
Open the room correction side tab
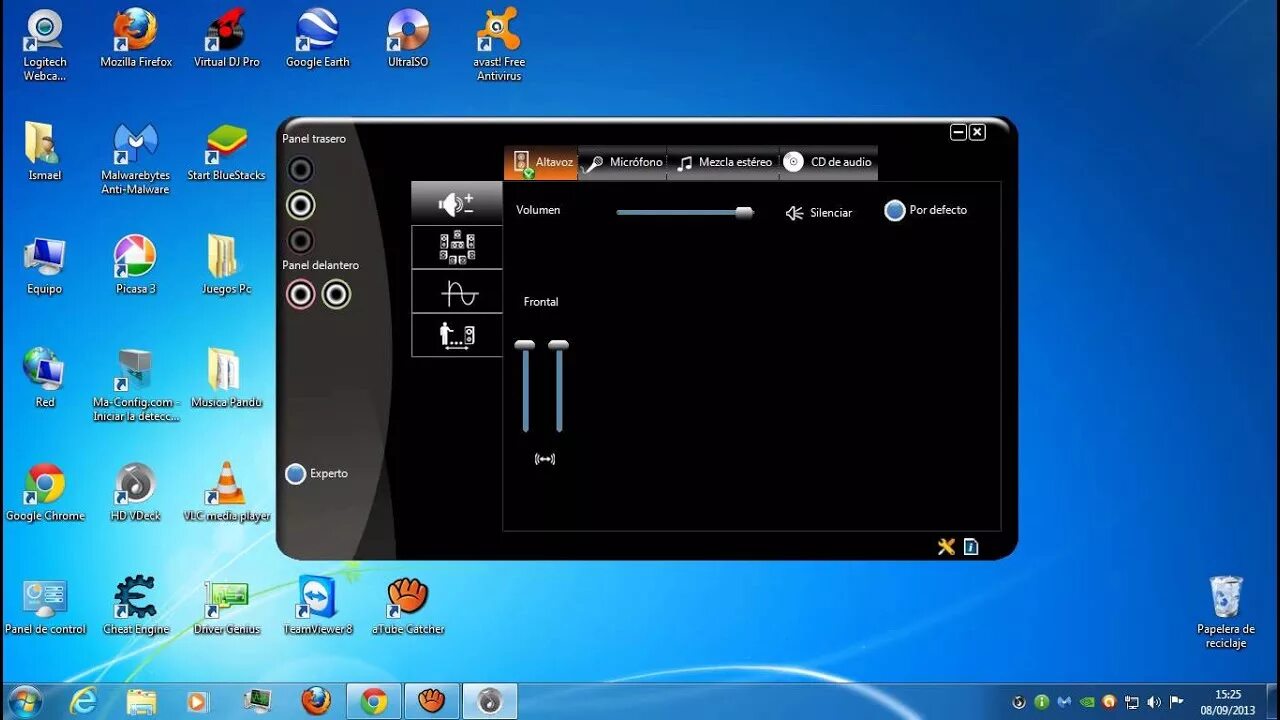click(x=456, y=335)
